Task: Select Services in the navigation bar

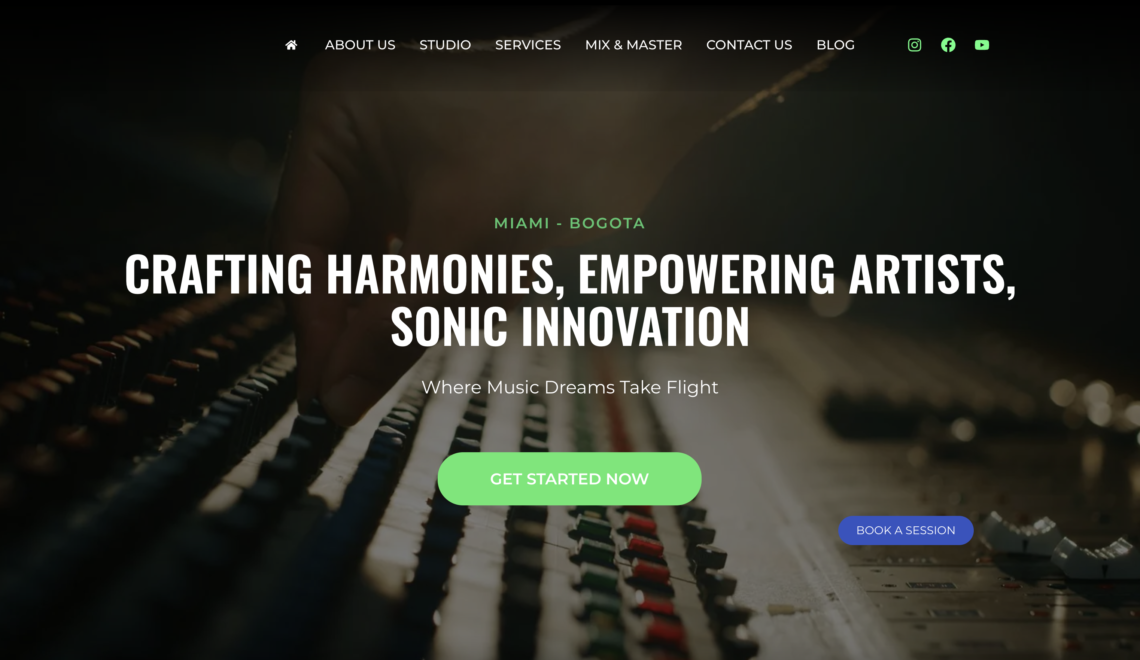Action: (528, 45)
